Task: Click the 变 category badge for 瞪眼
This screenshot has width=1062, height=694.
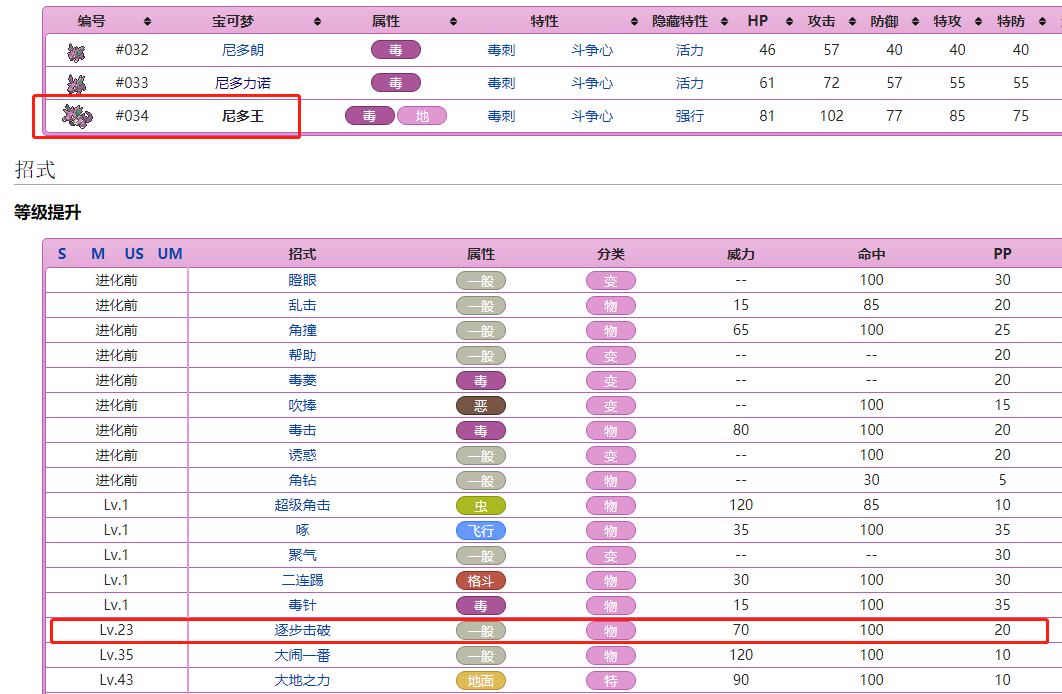Action: (611, 280)
